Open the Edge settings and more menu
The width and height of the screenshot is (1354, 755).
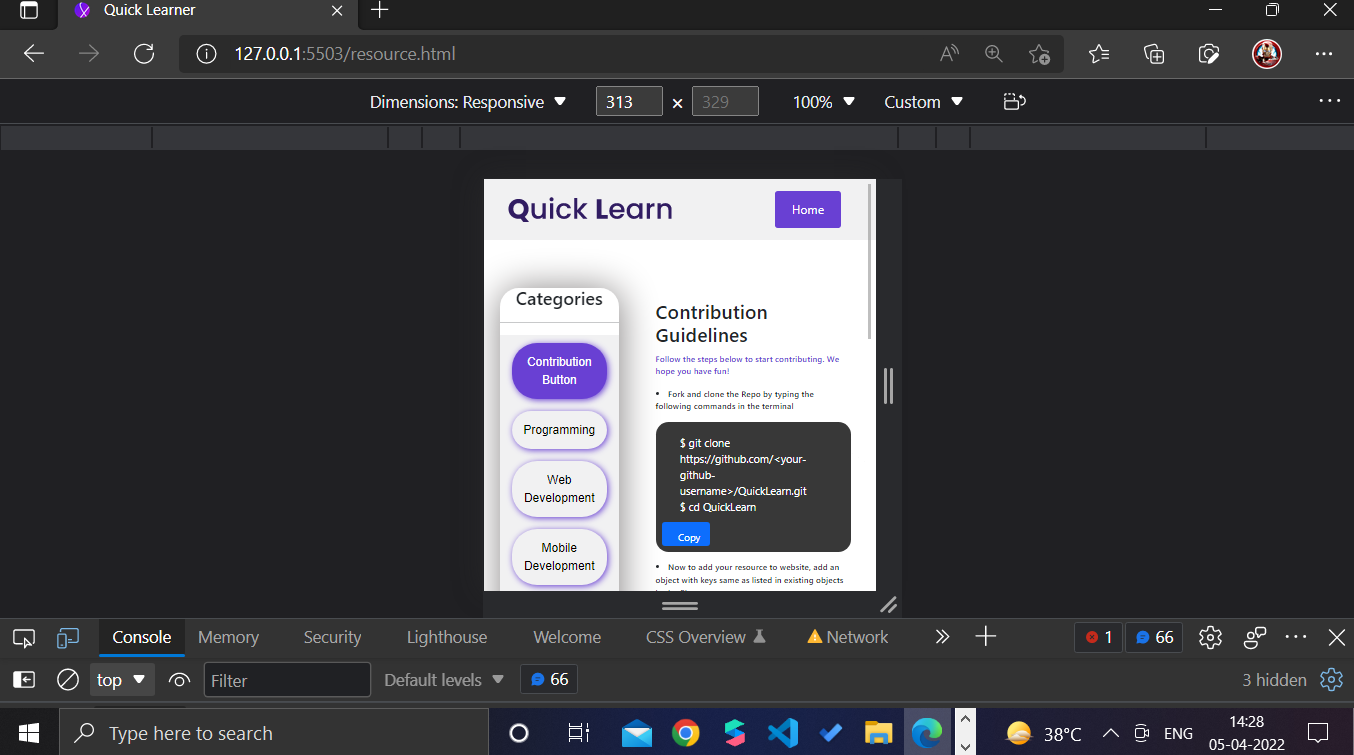[1324, 54]
